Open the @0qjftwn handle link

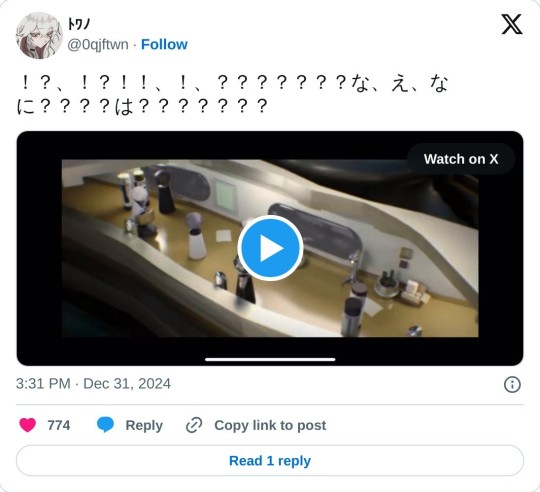98,45
